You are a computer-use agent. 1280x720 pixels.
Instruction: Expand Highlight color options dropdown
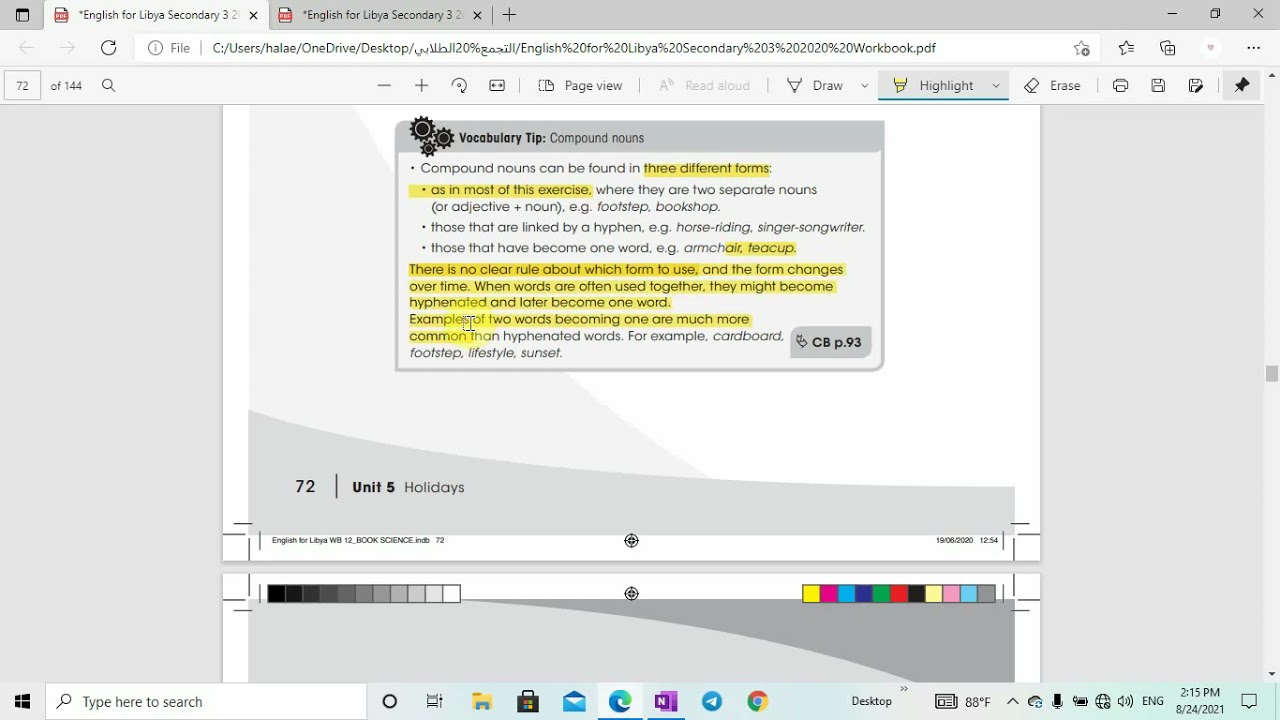996,86
